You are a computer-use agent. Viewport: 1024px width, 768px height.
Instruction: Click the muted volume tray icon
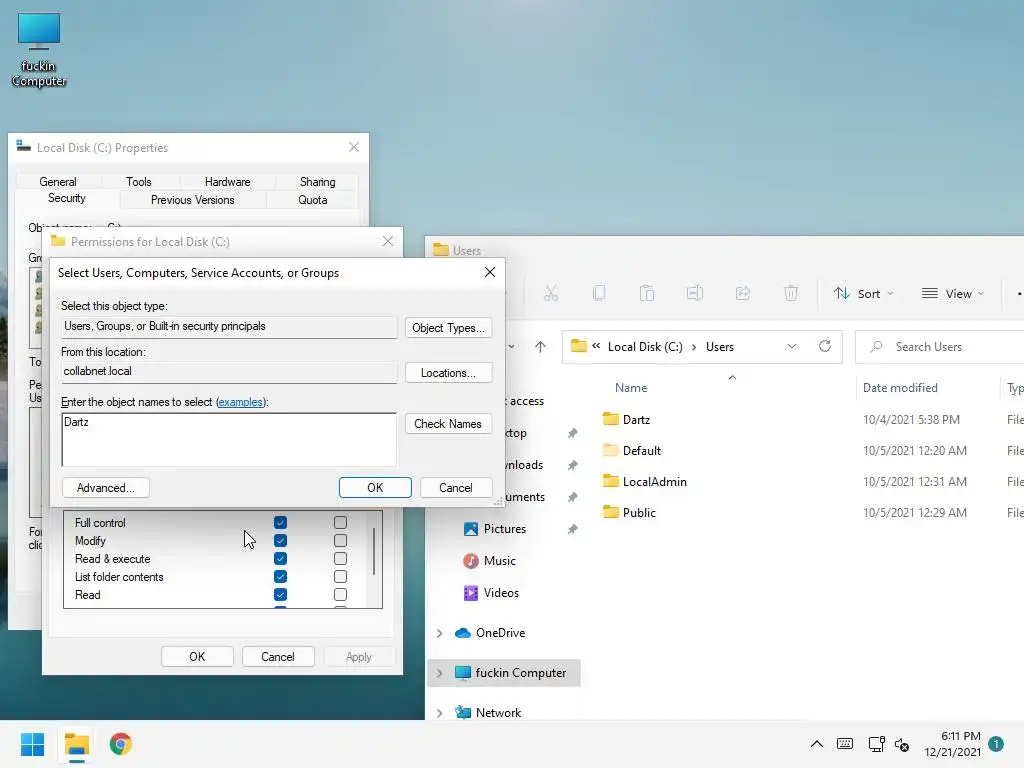coord(902,744)
